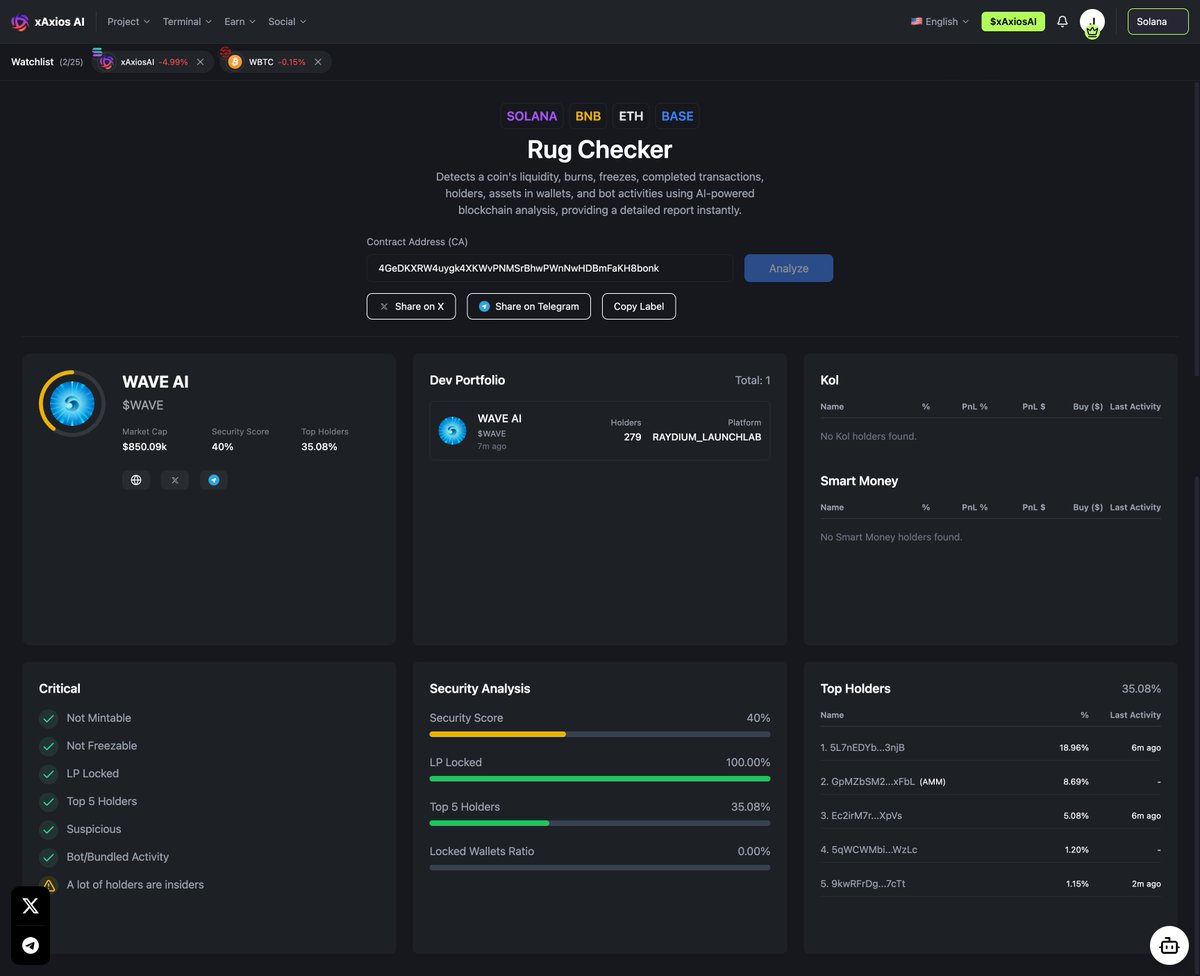Click 'A lot of holders are insiders' text
Image resolution: width=1200 pixels, height=976 pixels.
pos(135,885)
